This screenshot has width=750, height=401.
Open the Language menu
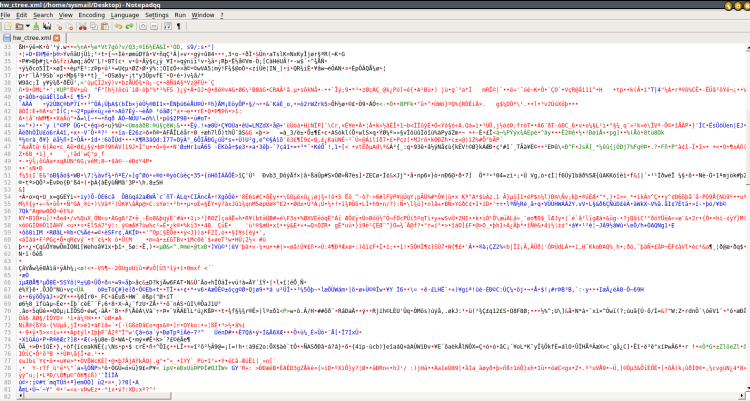pos(124,15)
